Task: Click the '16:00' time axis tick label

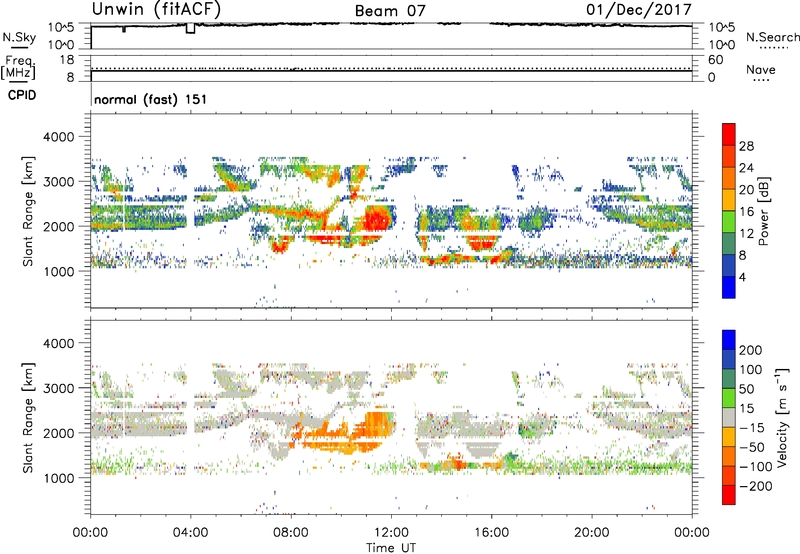Action: click(491, 533)
